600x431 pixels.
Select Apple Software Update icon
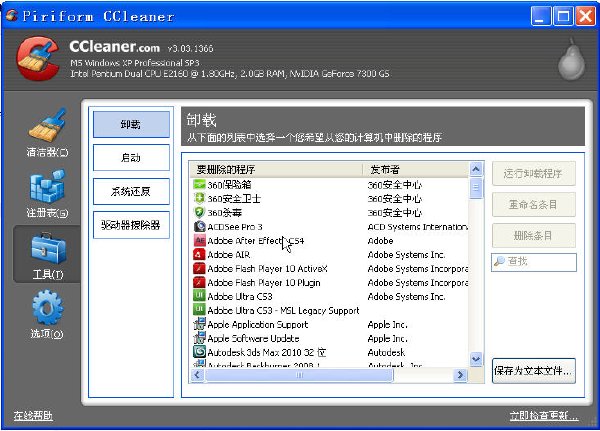pyautogui.click(x=199, y=338)
